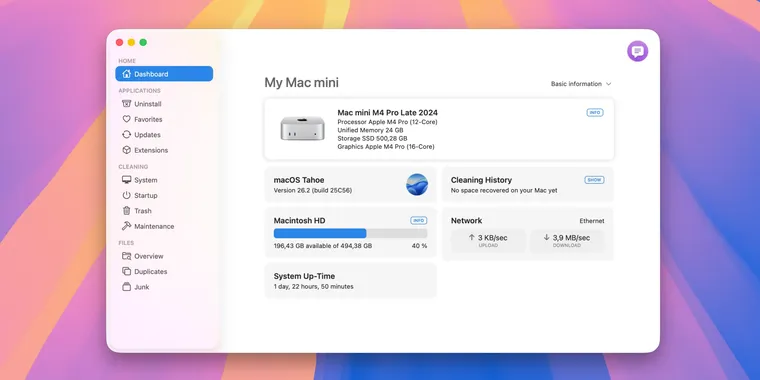Image resolution: width=760 pixels, height=380 pixels.
Task: Select Startup label in the sidebar
Action: click(146, 195)
